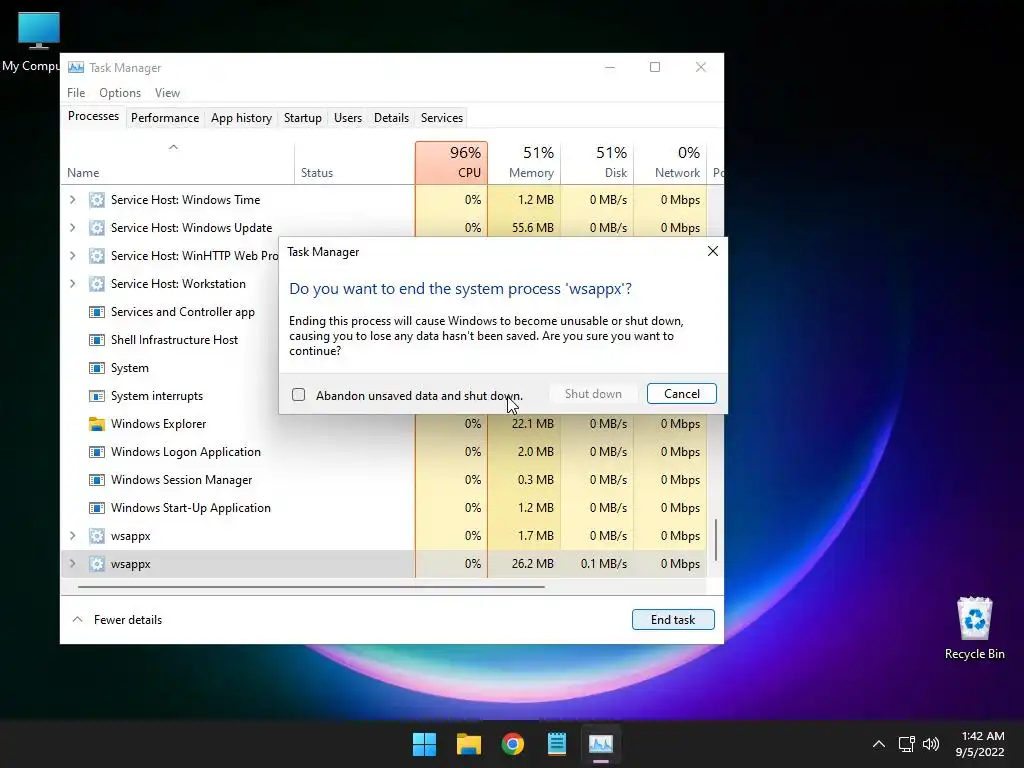Viewport: 1024px width, 768px height.
Task: Click the Shut down button
Action: [x=593, y=394]
